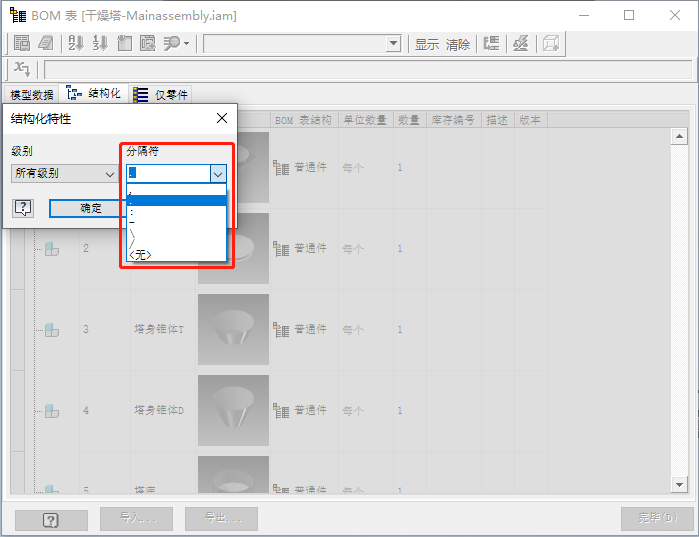Click the 导入... button
Screen dimensions: 699x537
(x=136, y=518)
